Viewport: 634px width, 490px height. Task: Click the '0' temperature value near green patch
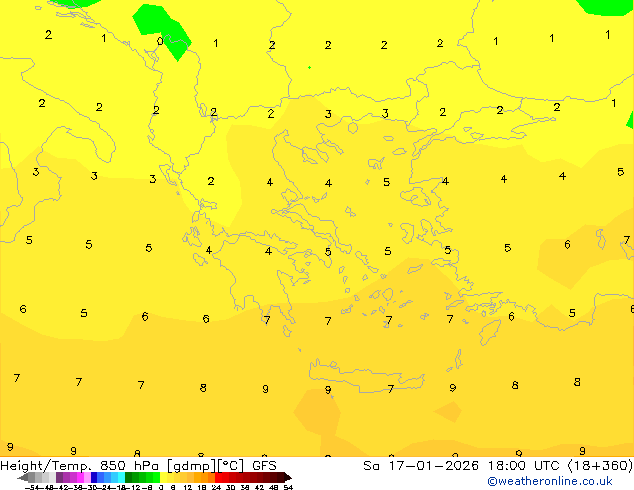[x=160, y=41]
